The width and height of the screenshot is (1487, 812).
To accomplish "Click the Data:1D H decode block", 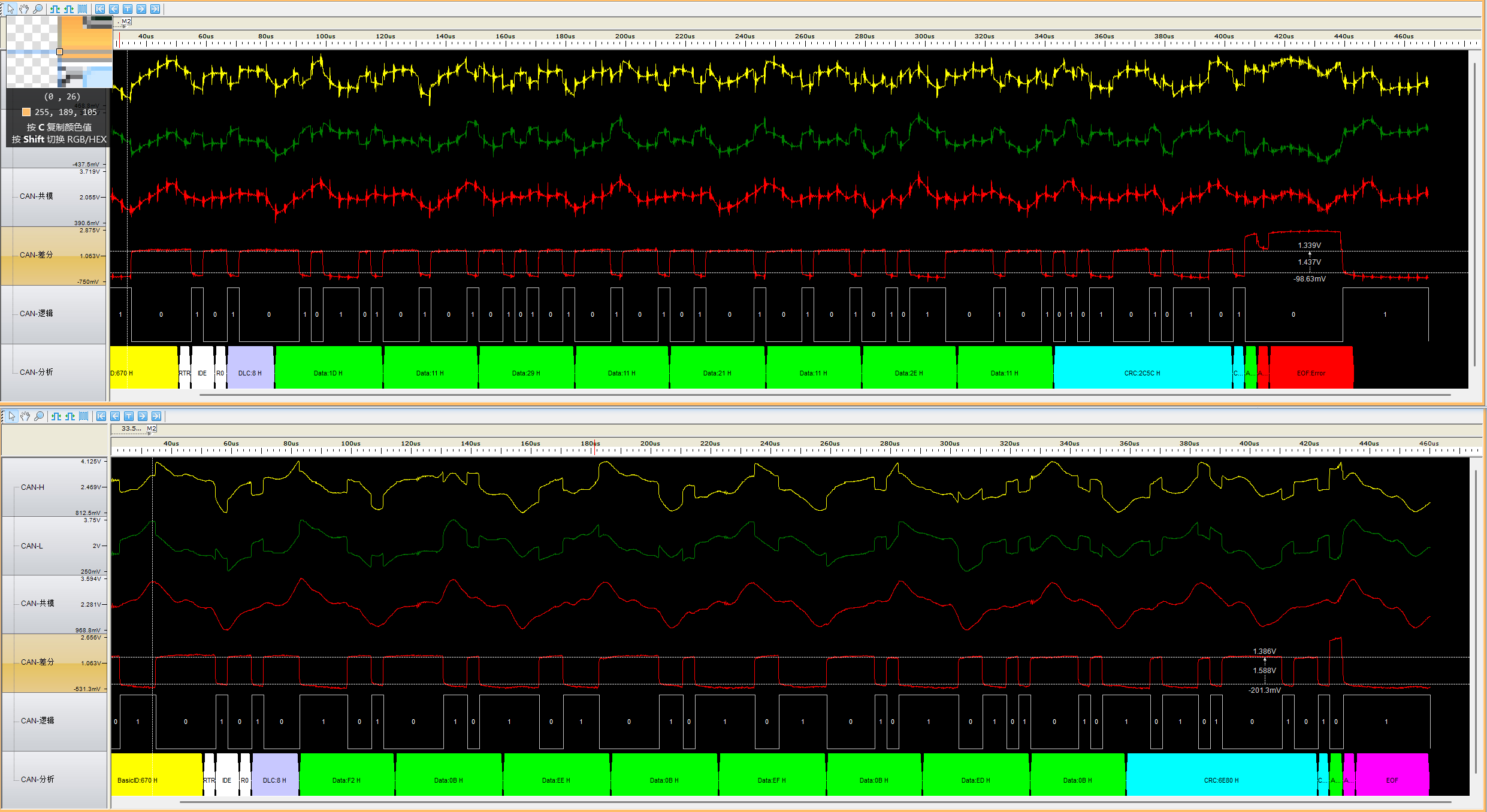I will click(x=328, y=367).
